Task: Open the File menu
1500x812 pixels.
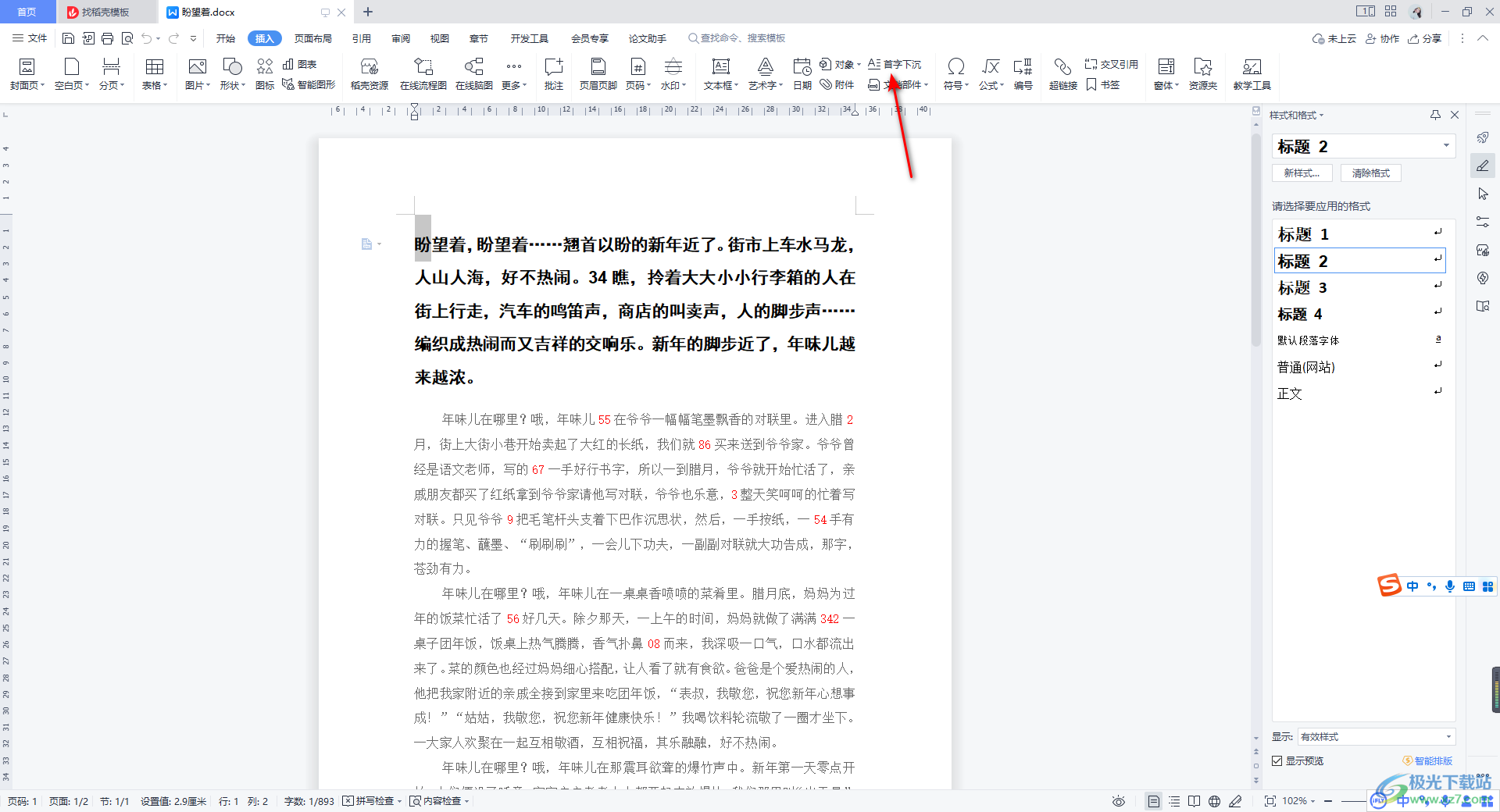Action: (x=30, y=38)
